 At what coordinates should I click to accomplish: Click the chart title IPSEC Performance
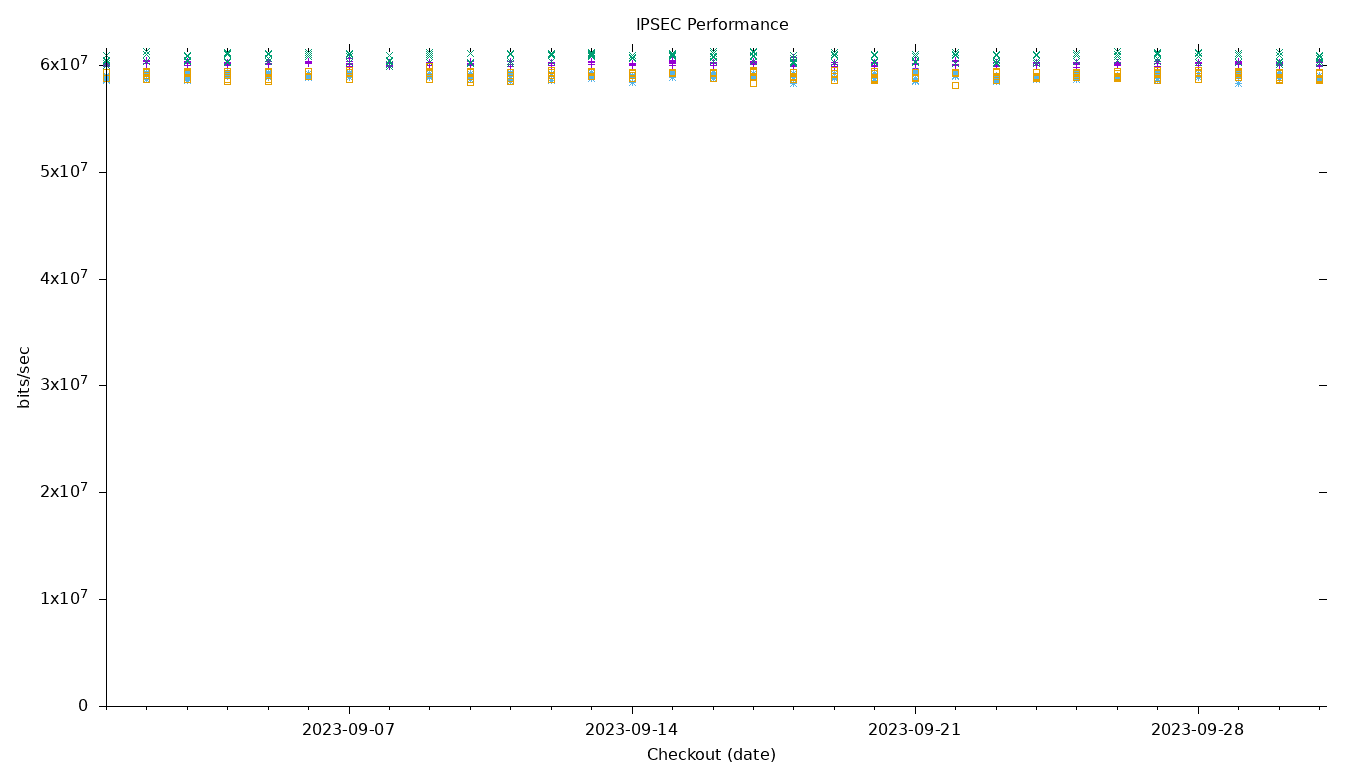[x=712, y=25]
